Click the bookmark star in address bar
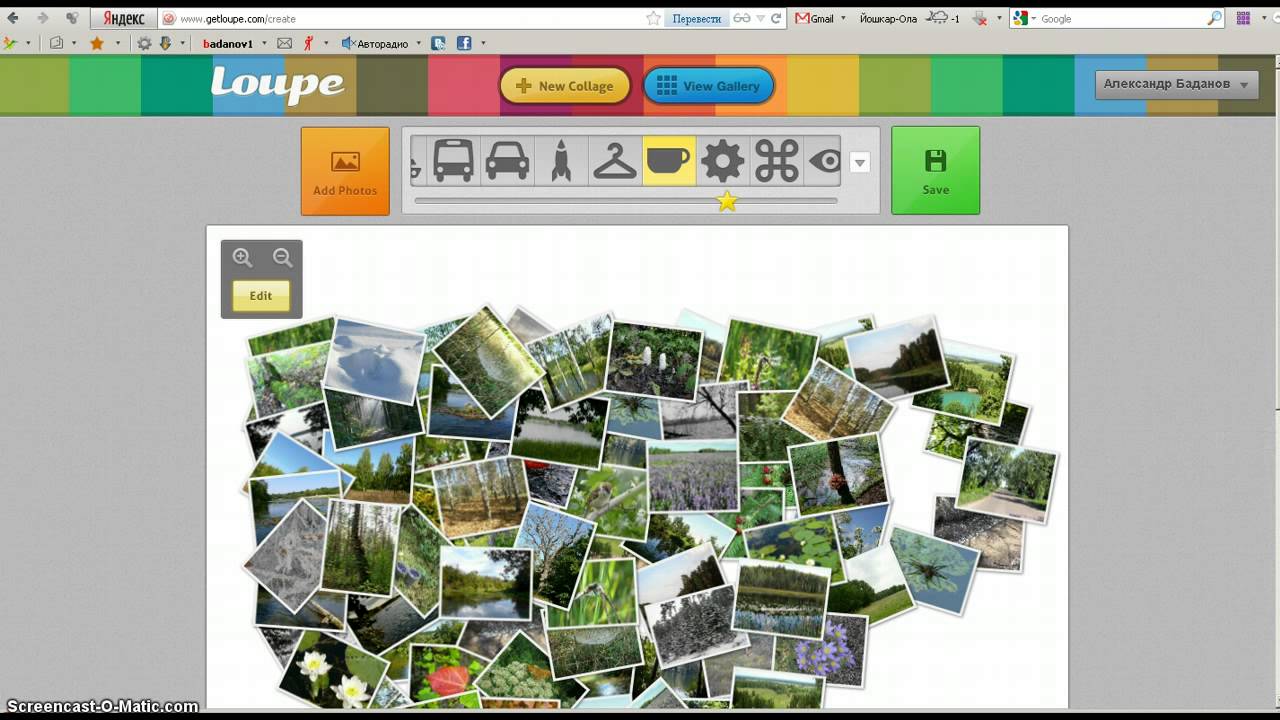The image size is (1280, 720). pyautogui.click(x=653, y=18)
